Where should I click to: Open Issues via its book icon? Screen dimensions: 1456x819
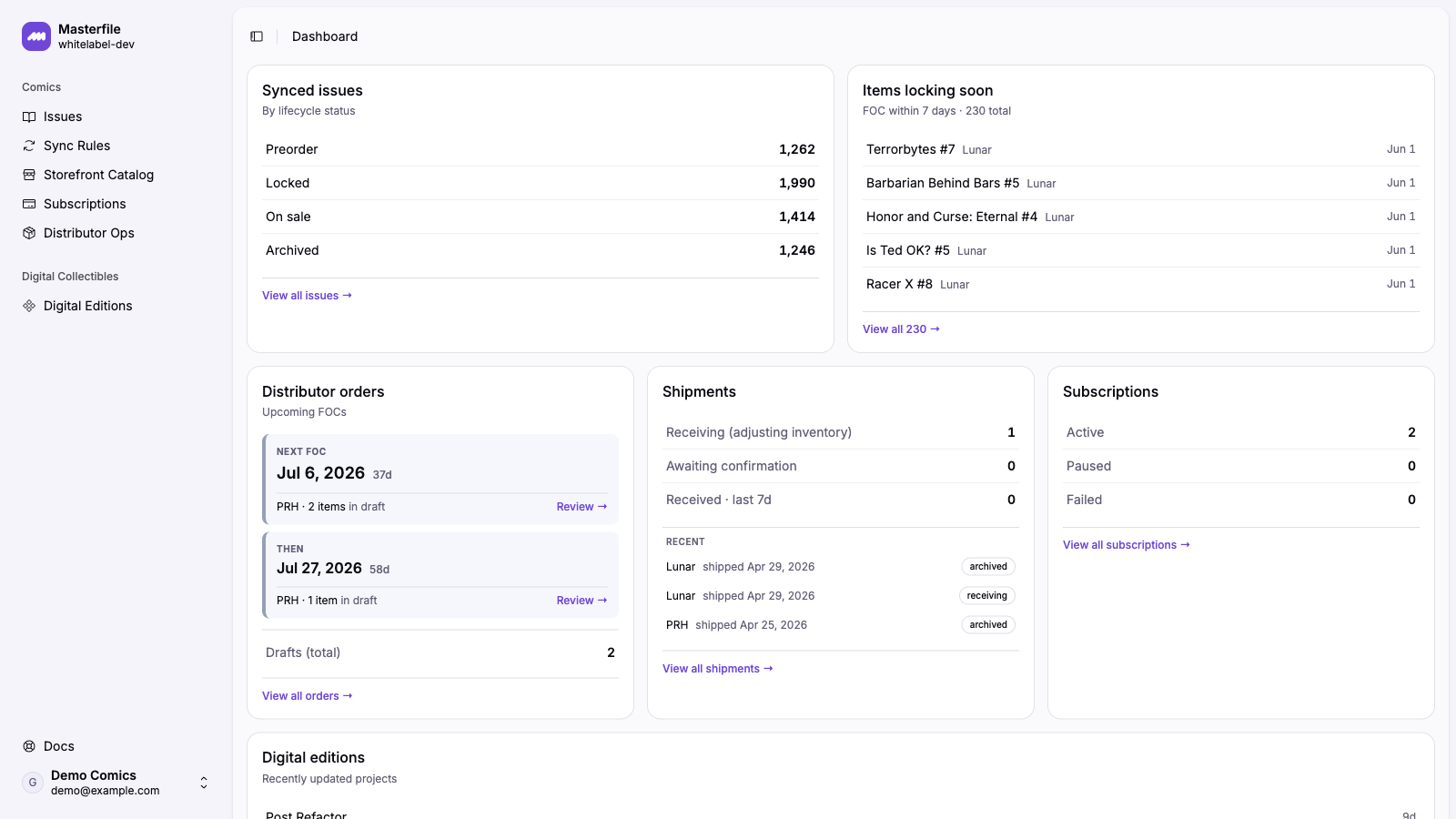pos(29,116)
